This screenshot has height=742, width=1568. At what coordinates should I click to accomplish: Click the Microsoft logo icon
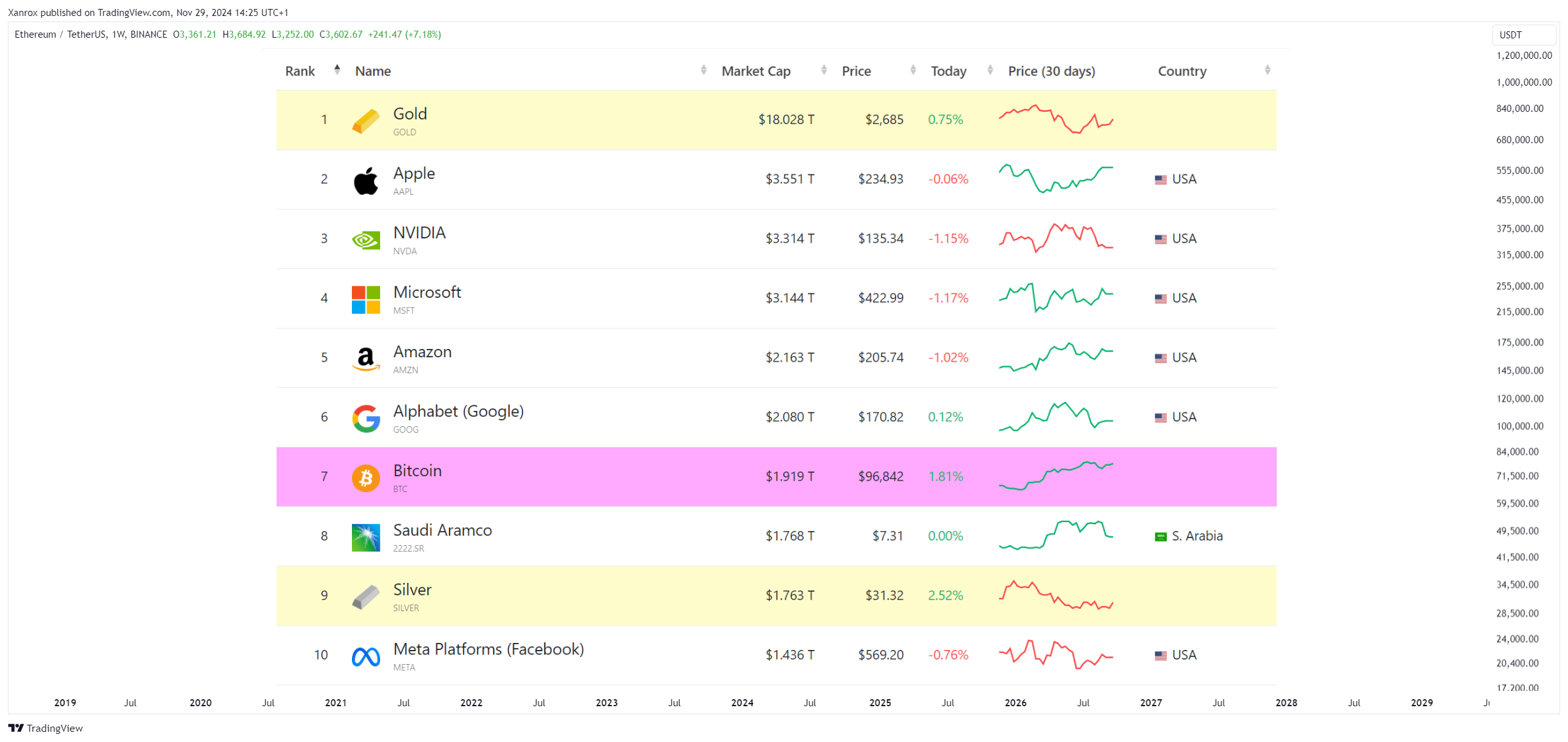click(366, 300)
